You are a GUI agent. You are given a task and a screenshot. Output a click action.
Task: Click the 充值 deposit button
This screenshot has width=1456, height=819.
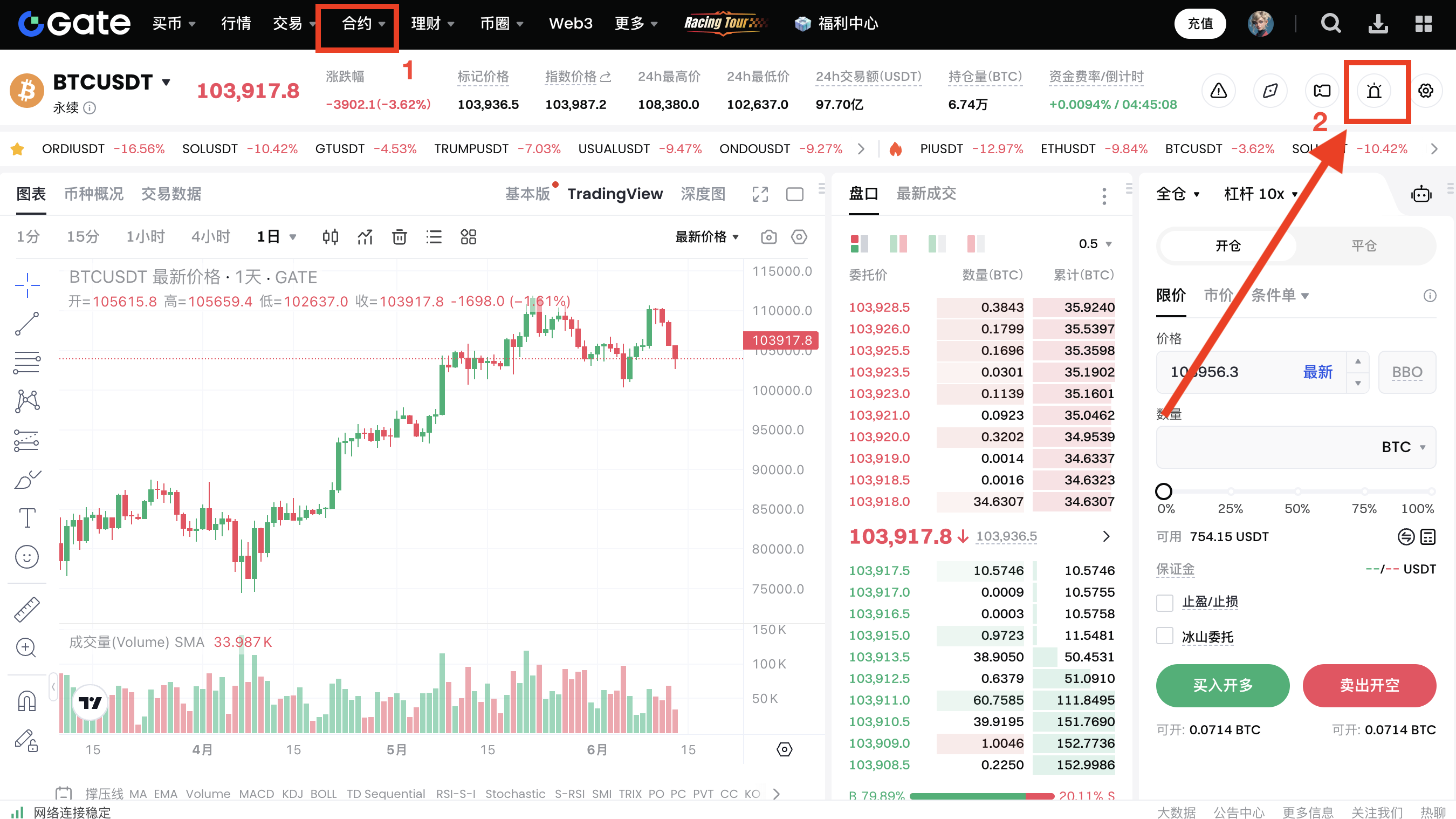(x=1199, y=23)
